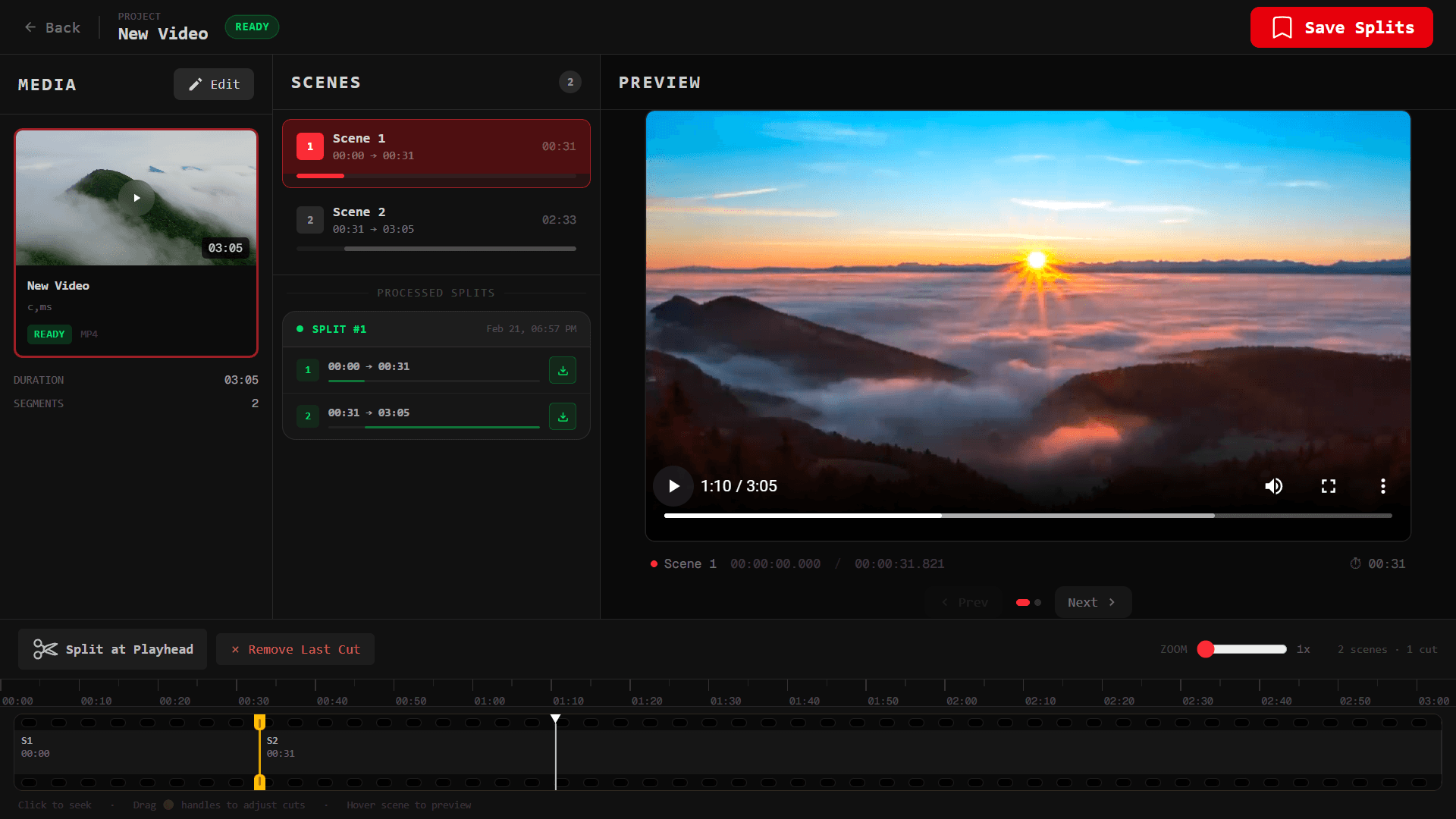
Task: Play the media thumbnail video overlay
Action: 136,198
